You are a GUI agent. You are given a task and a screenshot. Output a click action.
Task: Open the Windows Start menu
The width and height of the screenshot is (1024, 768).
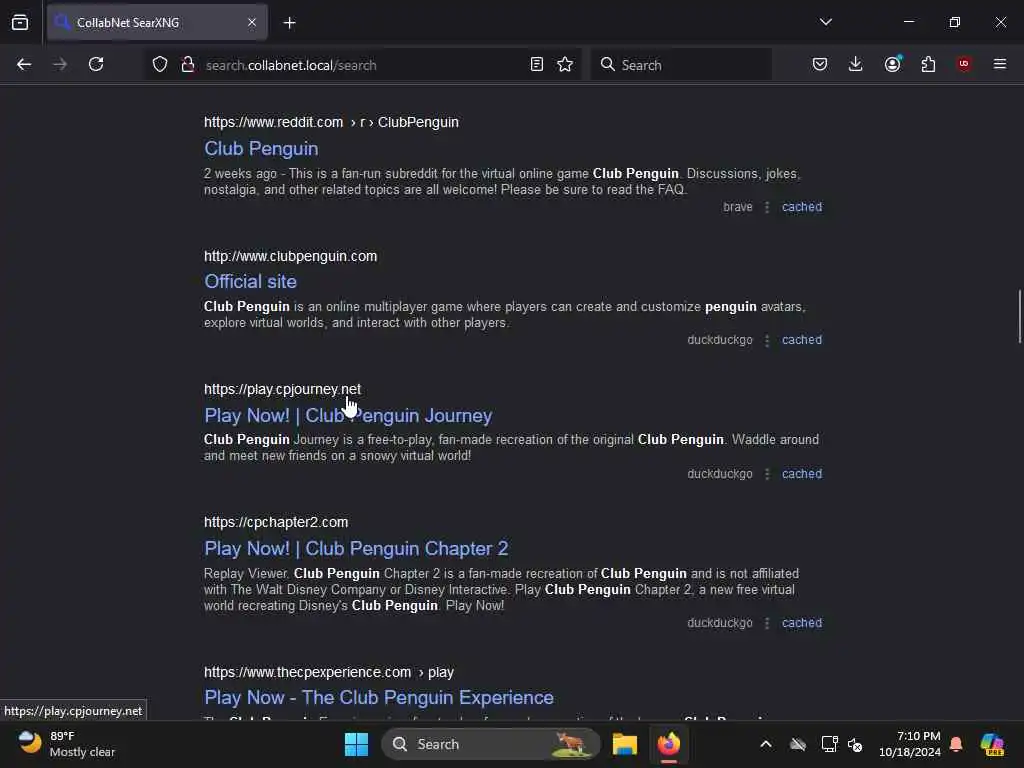click(357, 744)
